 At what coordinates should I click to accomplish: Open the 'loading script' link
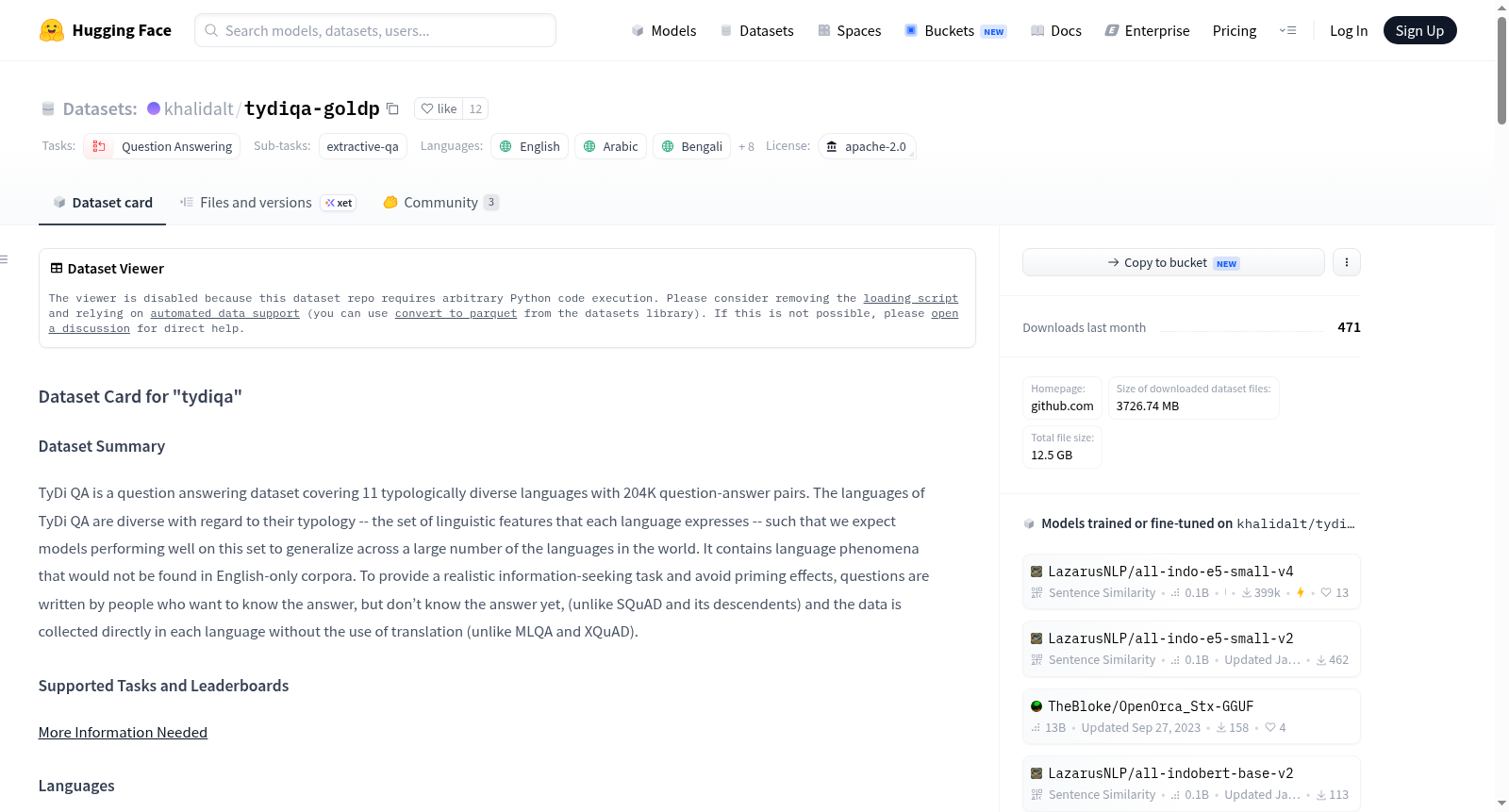(x=910, y=298)
